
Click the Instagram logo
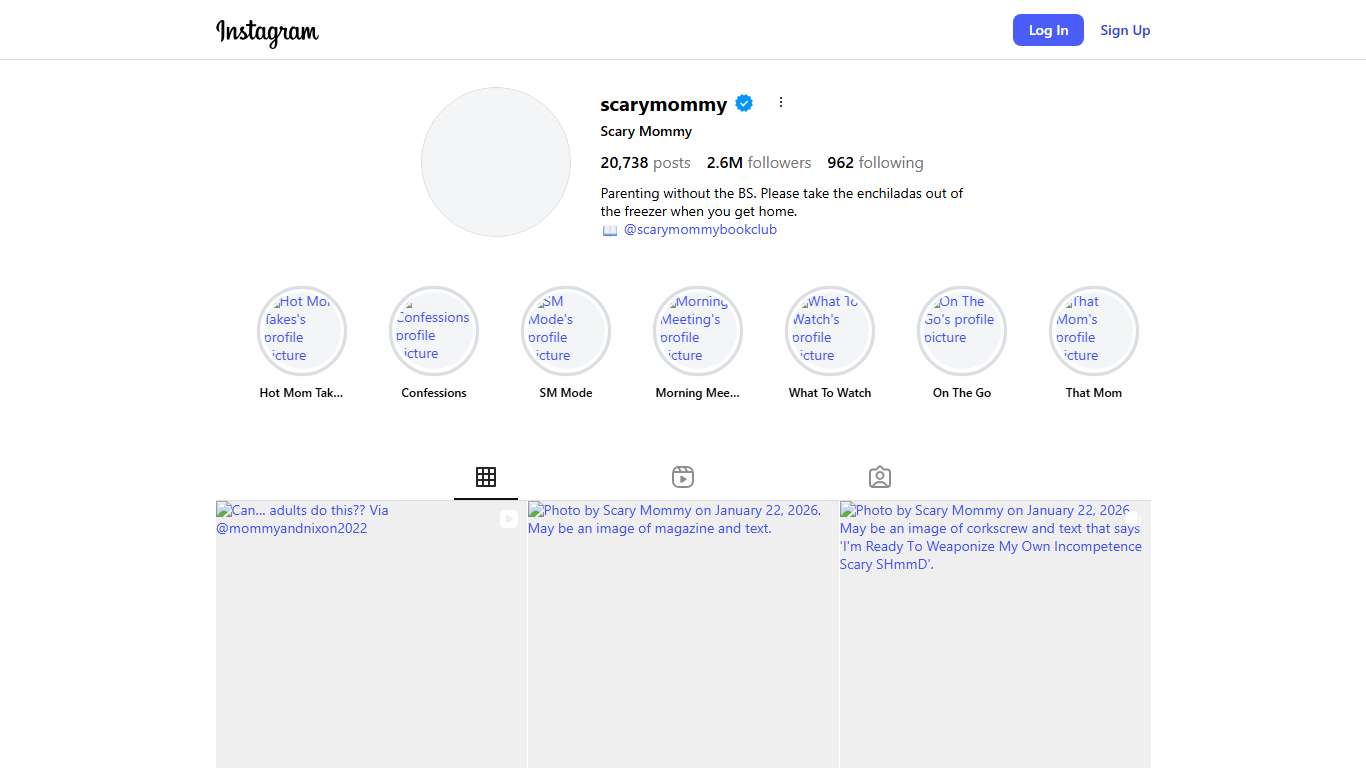pos(267,31)
